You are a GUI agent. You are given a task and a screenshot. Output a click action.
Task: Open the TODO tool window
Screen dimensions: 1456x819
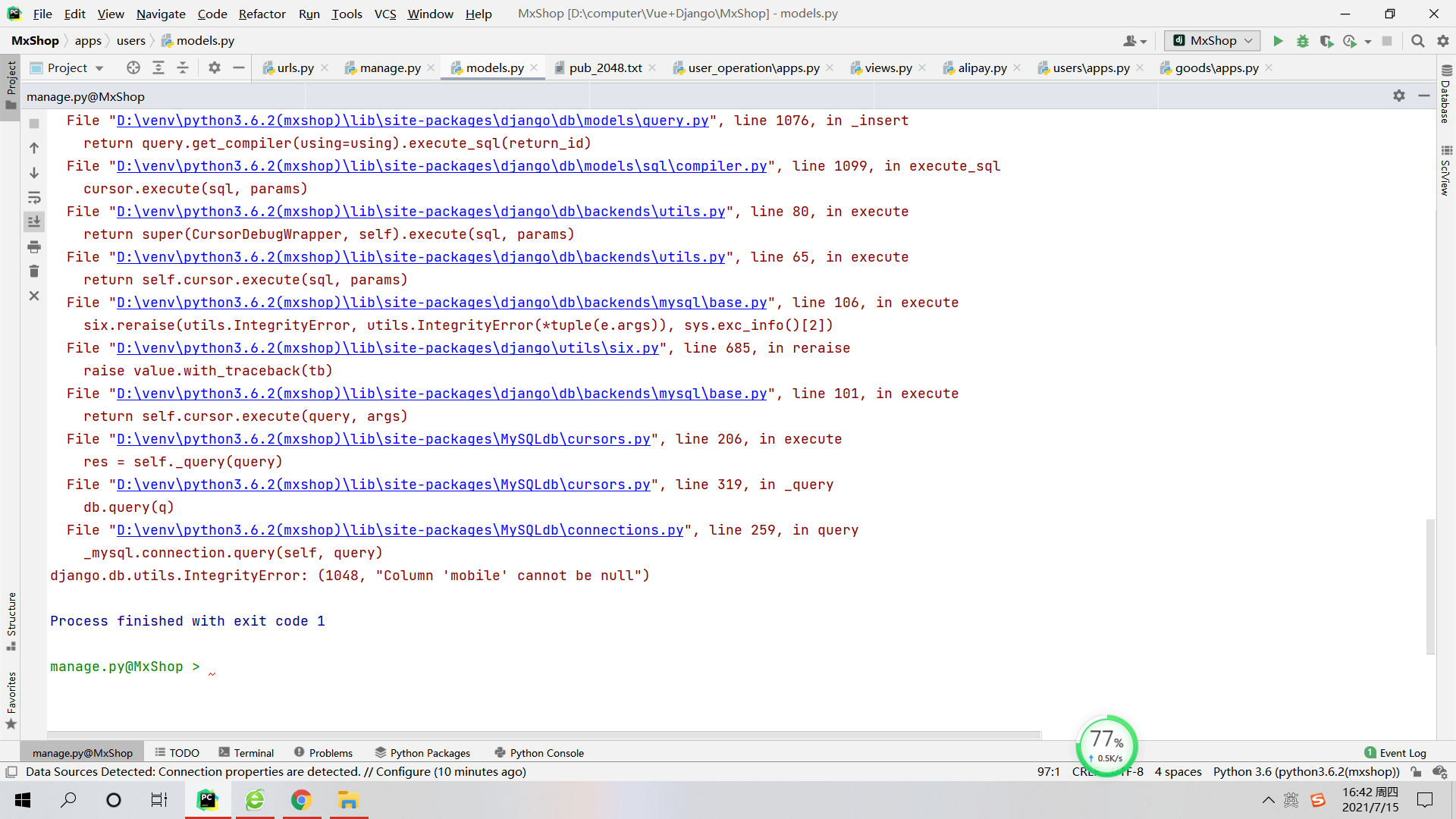[177, 752]
